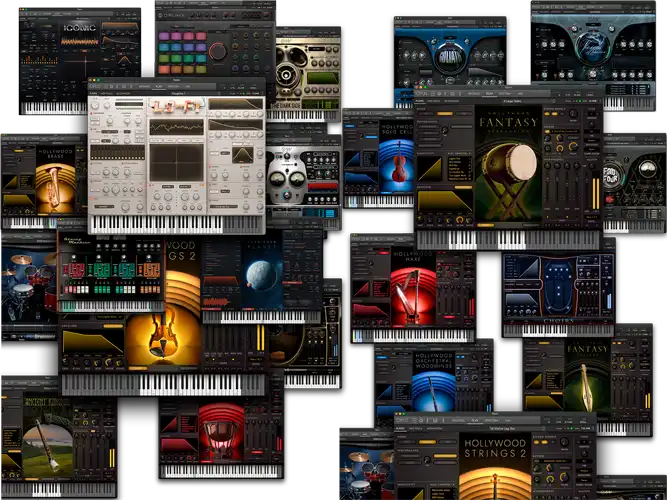Viewport: 667px width, 500px height.
Task: Open the preset name selector in Lo-Fi window
Action: click(179, 93)
